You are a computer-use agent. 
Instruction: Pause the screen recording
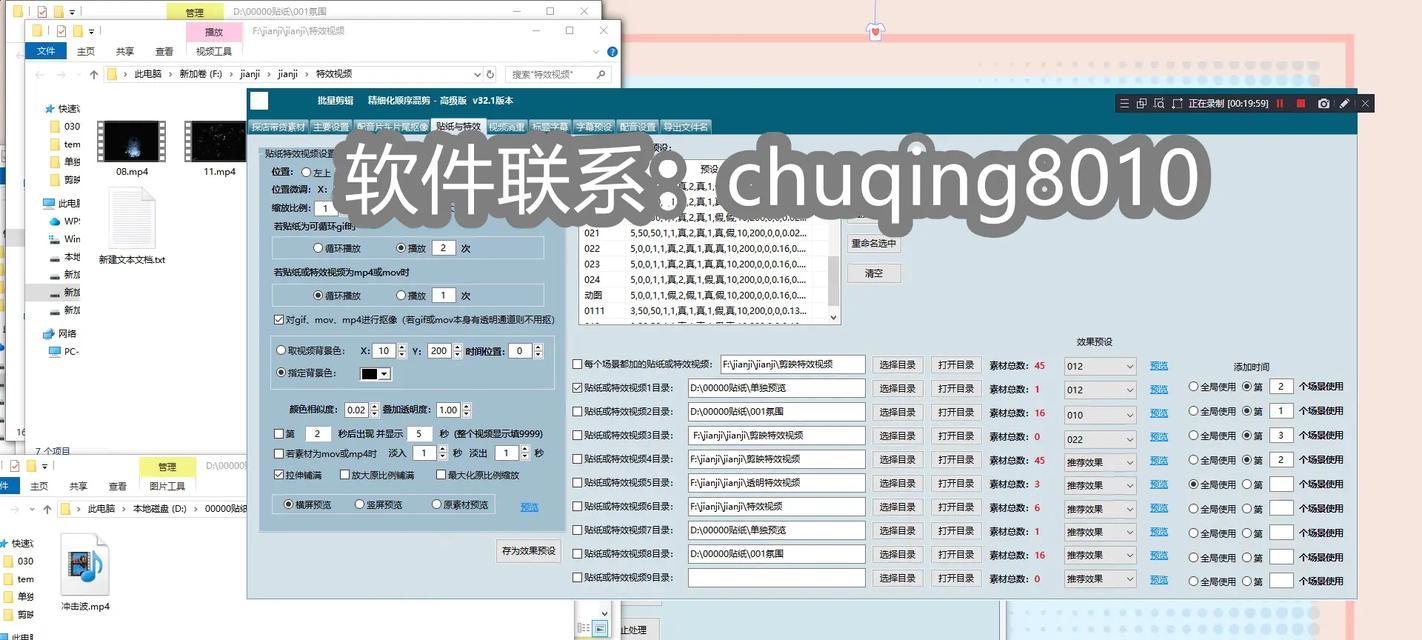1279,103
